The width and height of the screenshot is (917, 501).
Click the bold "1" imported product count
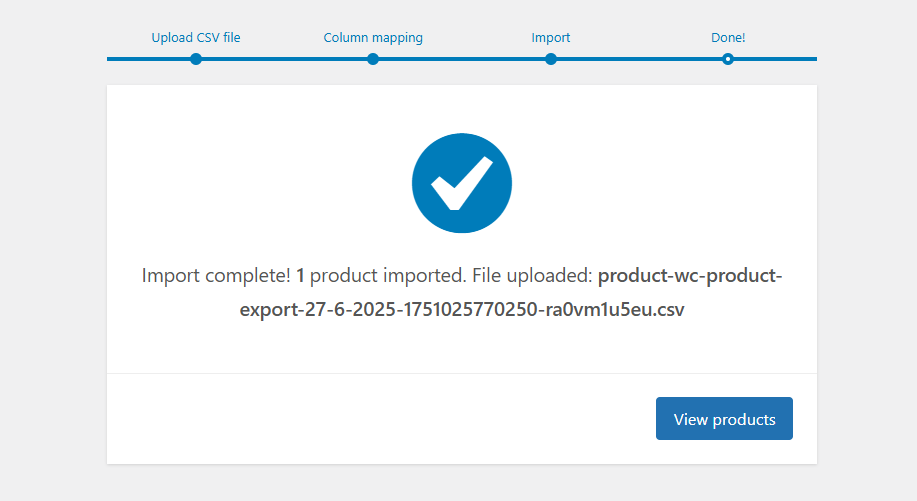point(300,276)
